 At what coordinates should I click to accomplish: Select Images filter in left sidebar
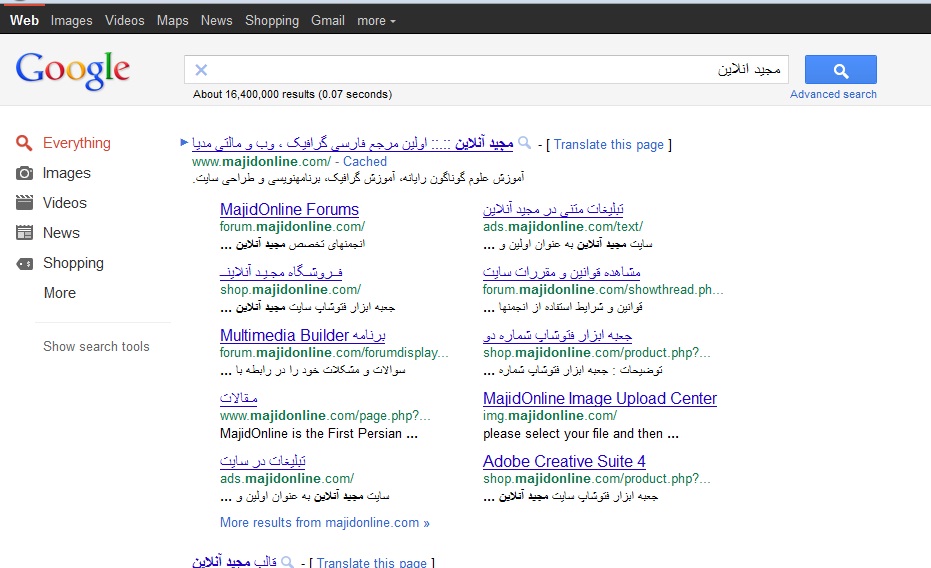tap(66, 173)
